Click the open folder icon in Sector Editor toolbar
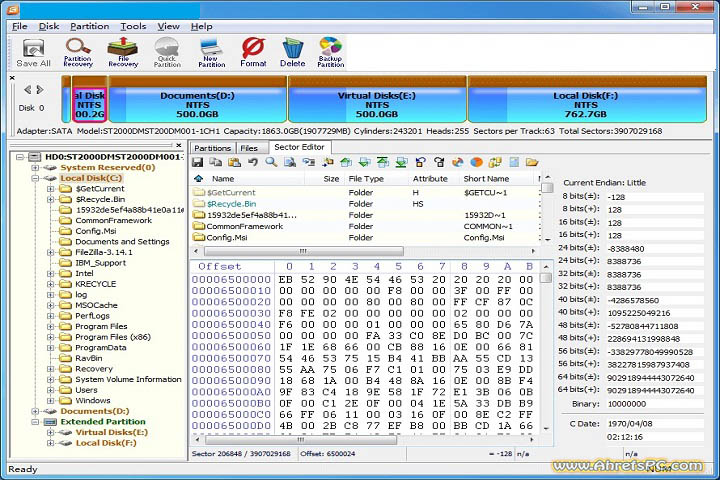The image size is (720, 480). [532, 162]
